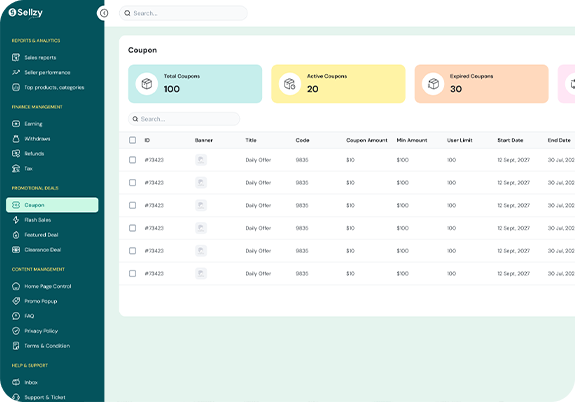Check the fourth coupon row checkbox
The width and height of the screenshot is (575, 402).
tap(132, 228)
